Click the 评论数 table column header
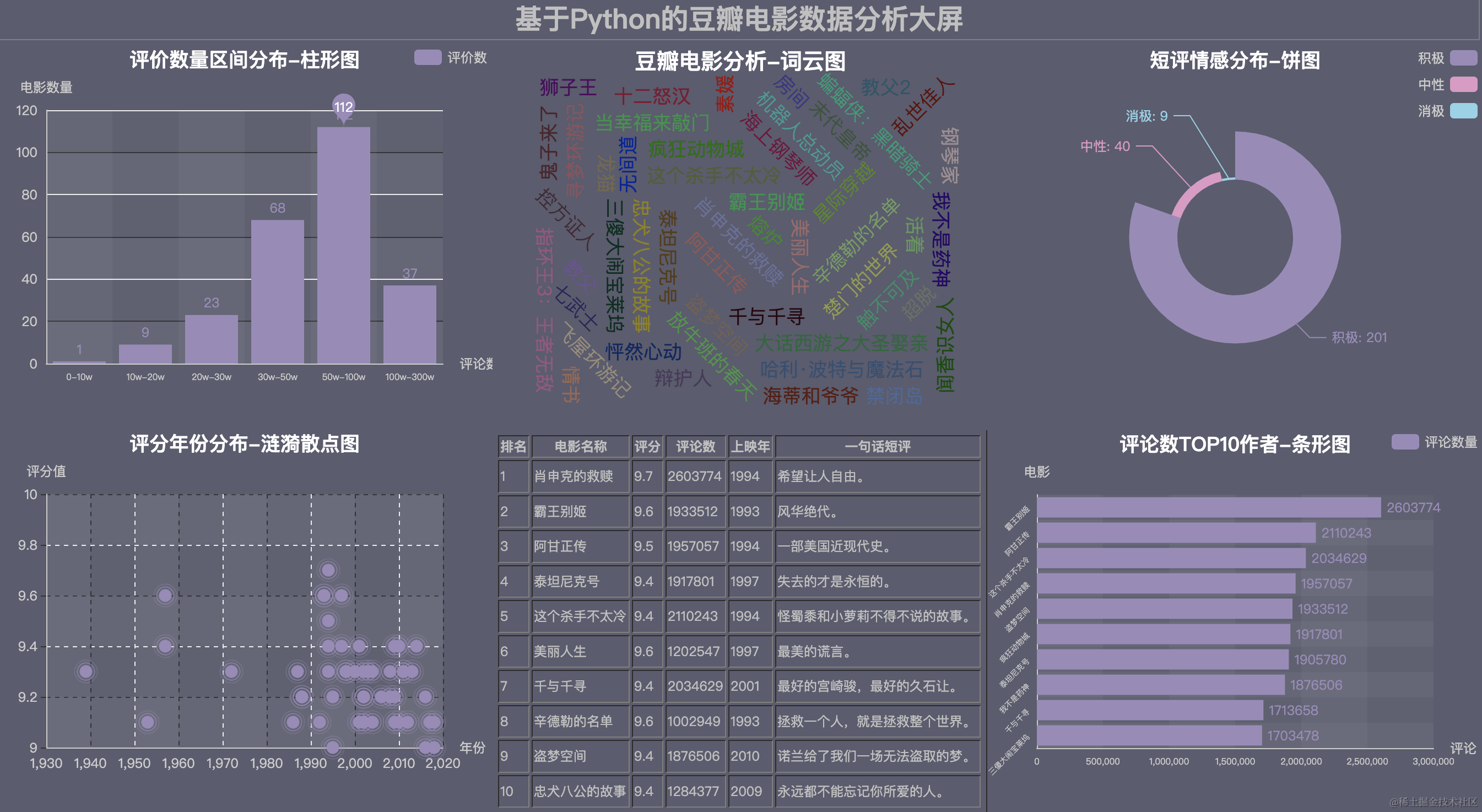The width and height of the screenshot is (1482, 812). 695,446
